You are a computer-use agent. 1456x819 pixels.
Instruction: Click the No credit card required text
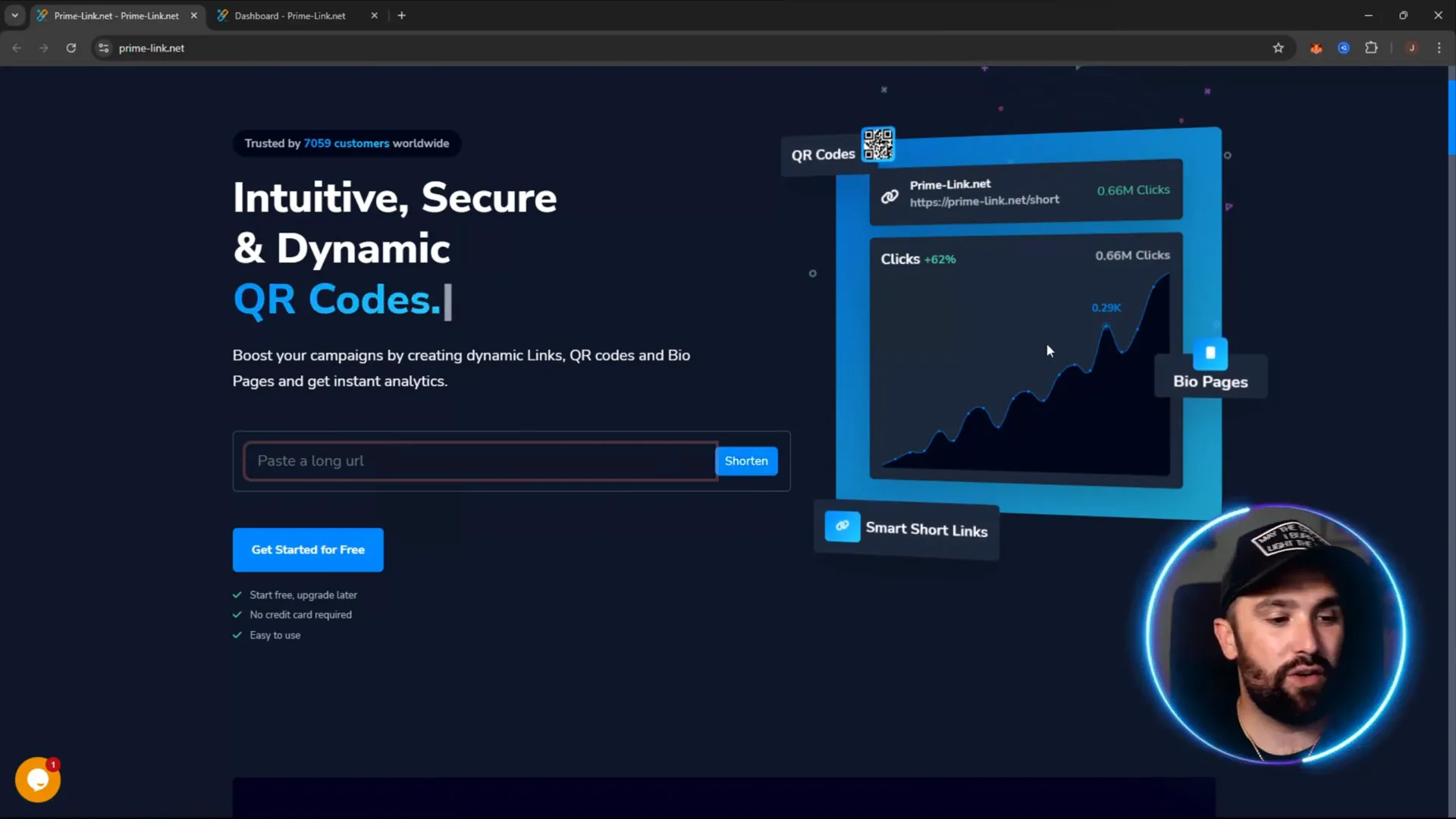[x=301, y=615]
